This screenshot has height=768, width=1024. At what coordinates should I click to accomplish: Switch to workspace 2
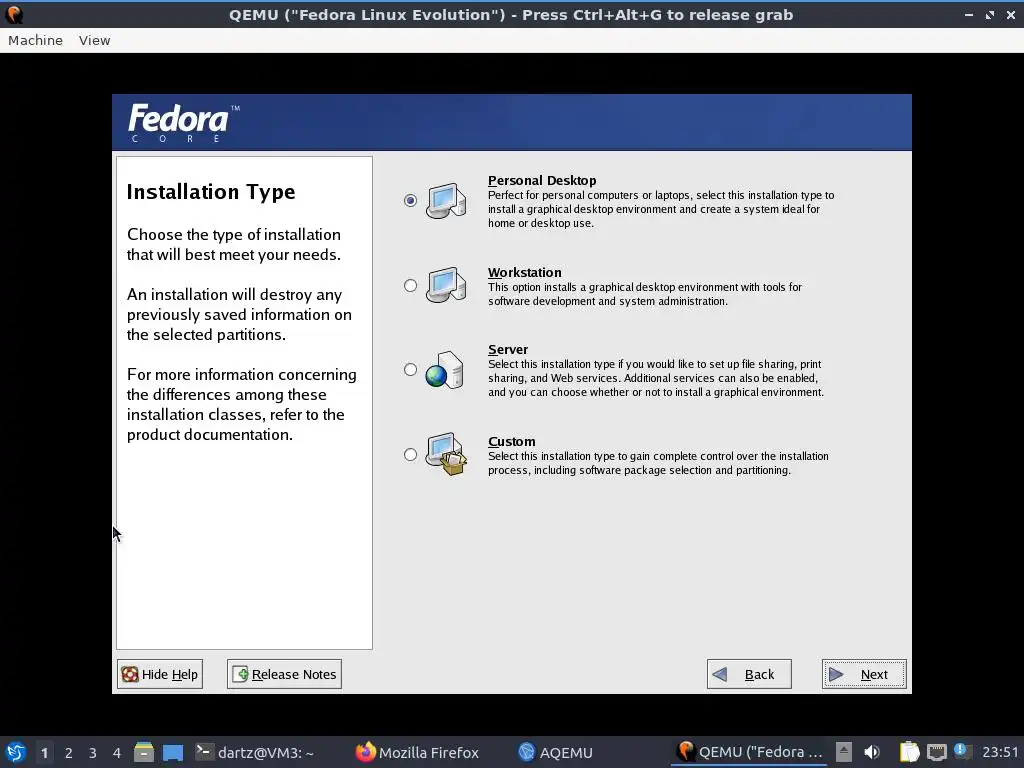69,752
